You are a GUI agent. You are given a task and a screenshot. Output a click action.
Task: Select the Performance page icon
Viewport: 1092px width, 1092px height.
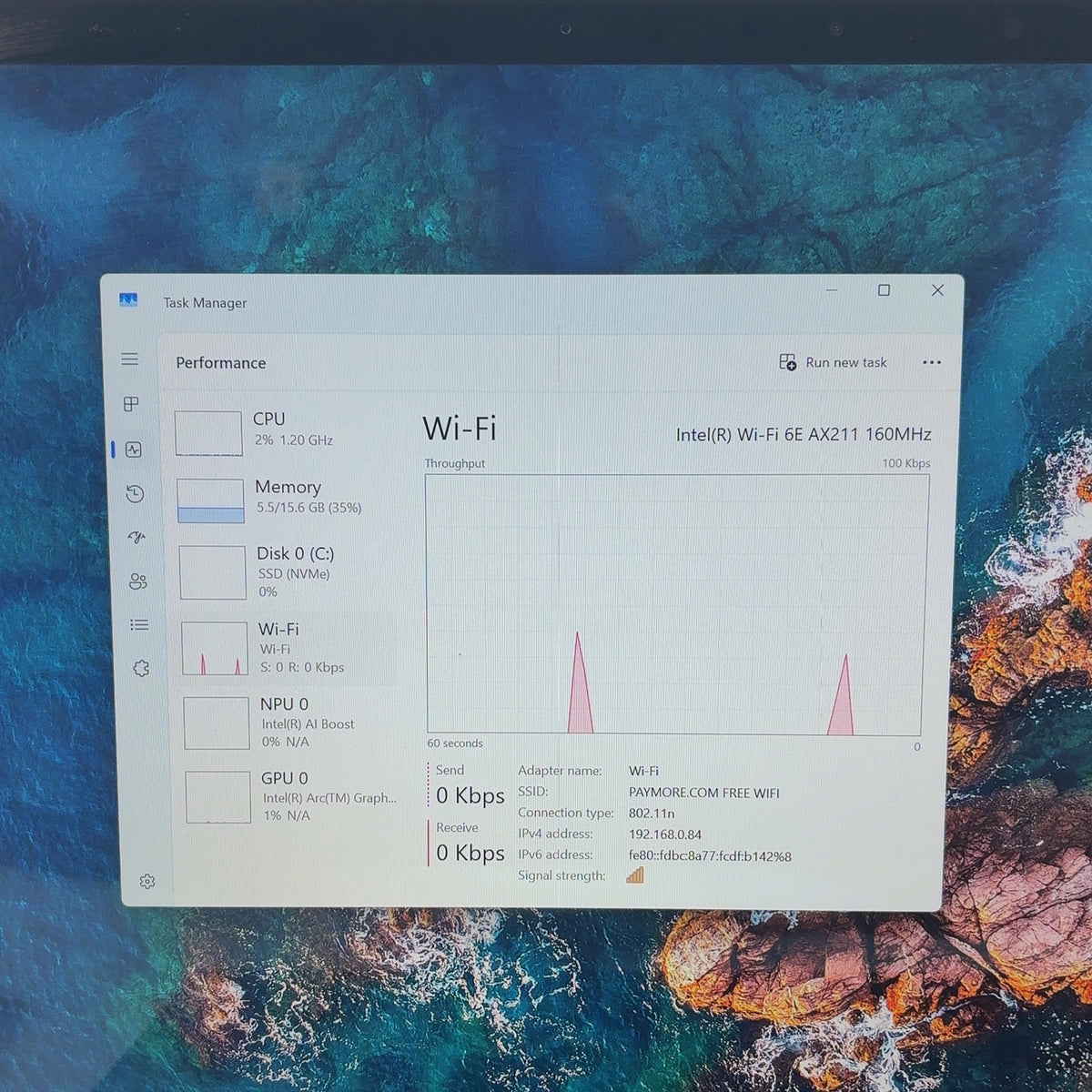point(134,450)
